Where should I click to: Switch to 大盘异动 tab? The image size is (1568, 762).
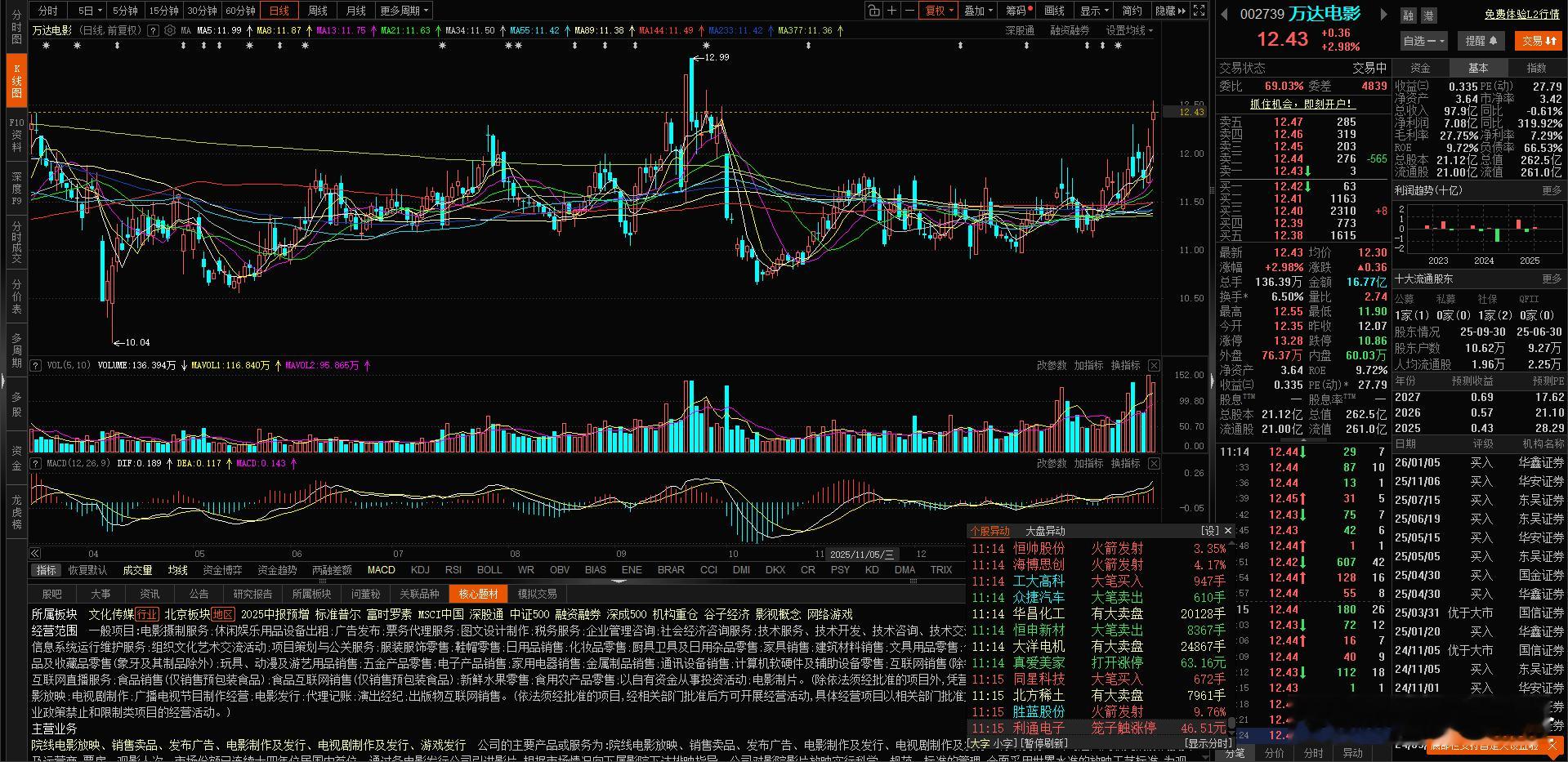[x=1045, y=531]
